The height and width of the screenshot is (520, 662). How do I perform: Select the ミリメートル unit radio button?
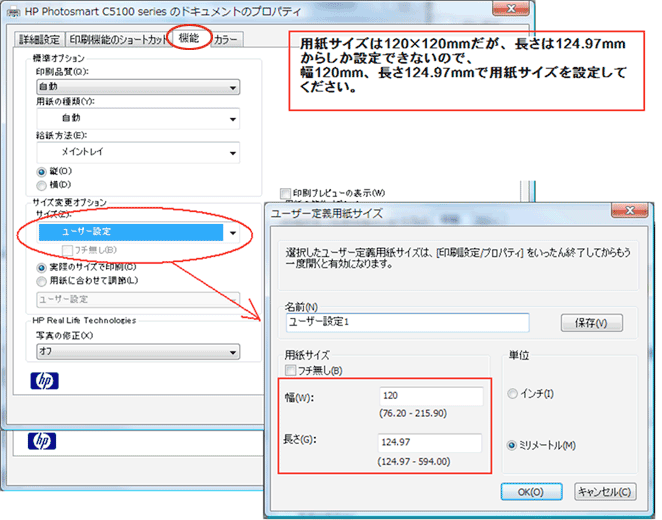tap(512, 445)
